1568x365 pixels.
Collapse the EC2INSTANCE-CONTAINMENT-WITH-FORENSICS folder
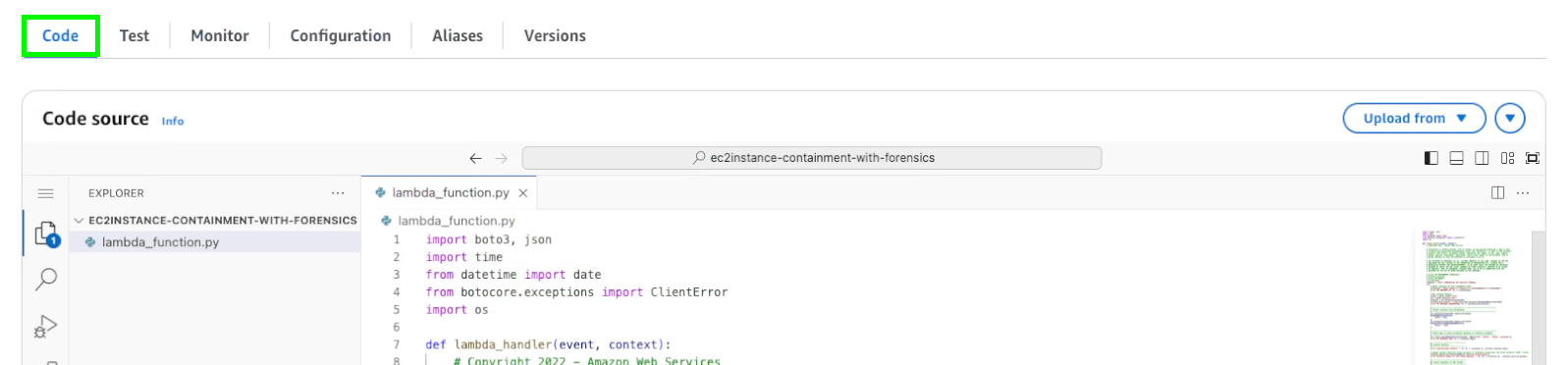tap(215, 221)
